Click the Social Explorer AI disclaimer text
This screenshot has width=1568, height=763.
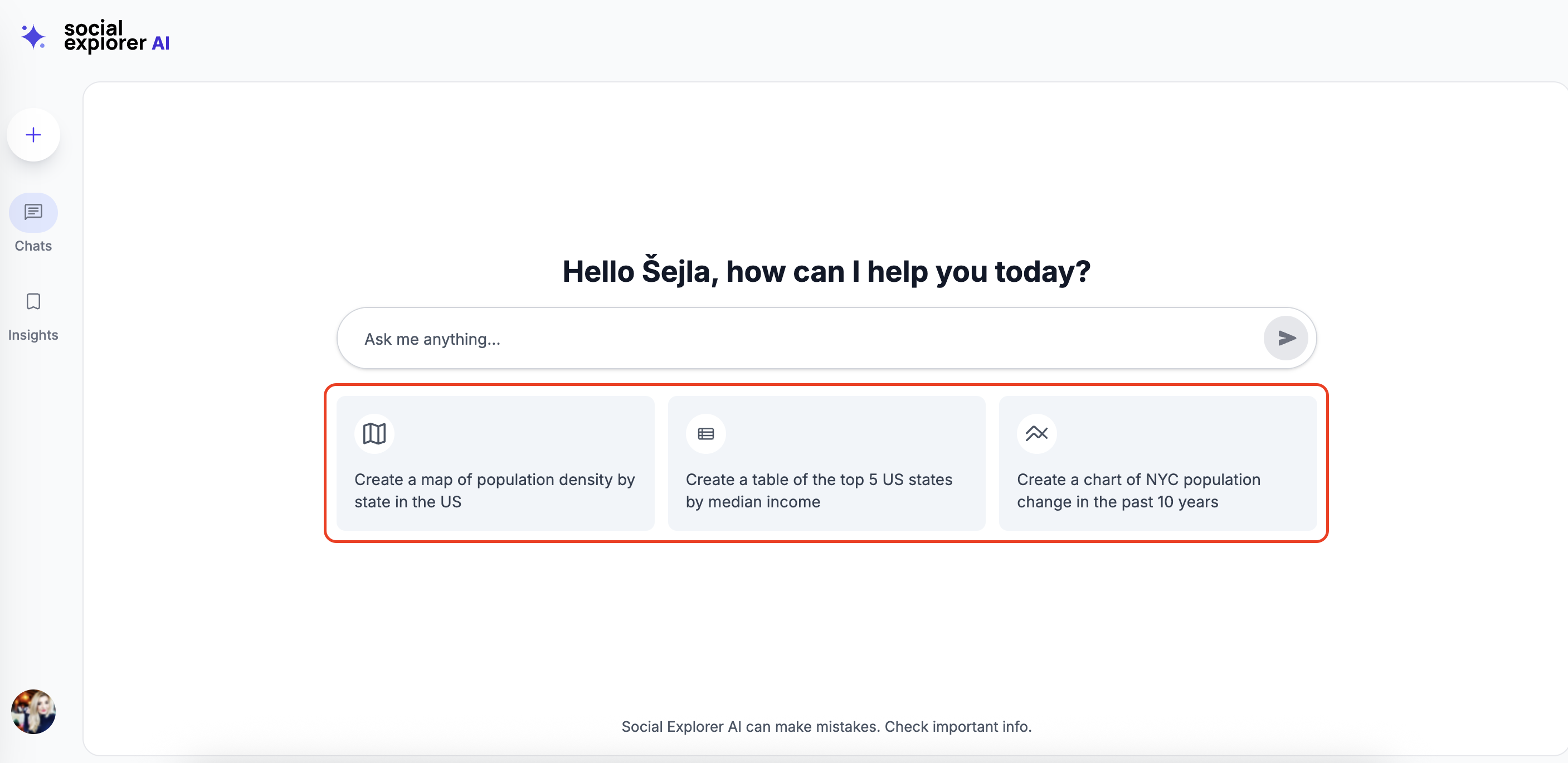coord(826,726)
